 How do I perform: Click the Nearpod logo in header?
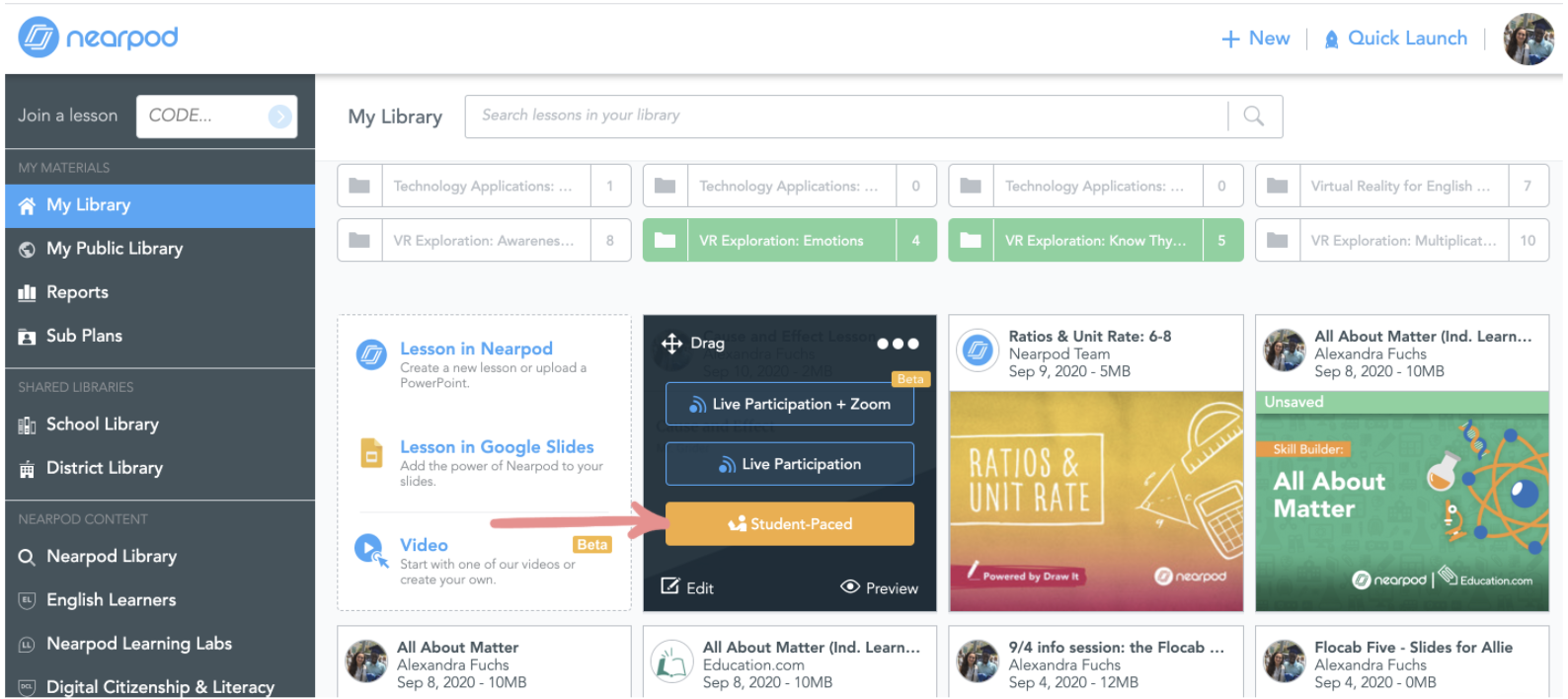98,38
